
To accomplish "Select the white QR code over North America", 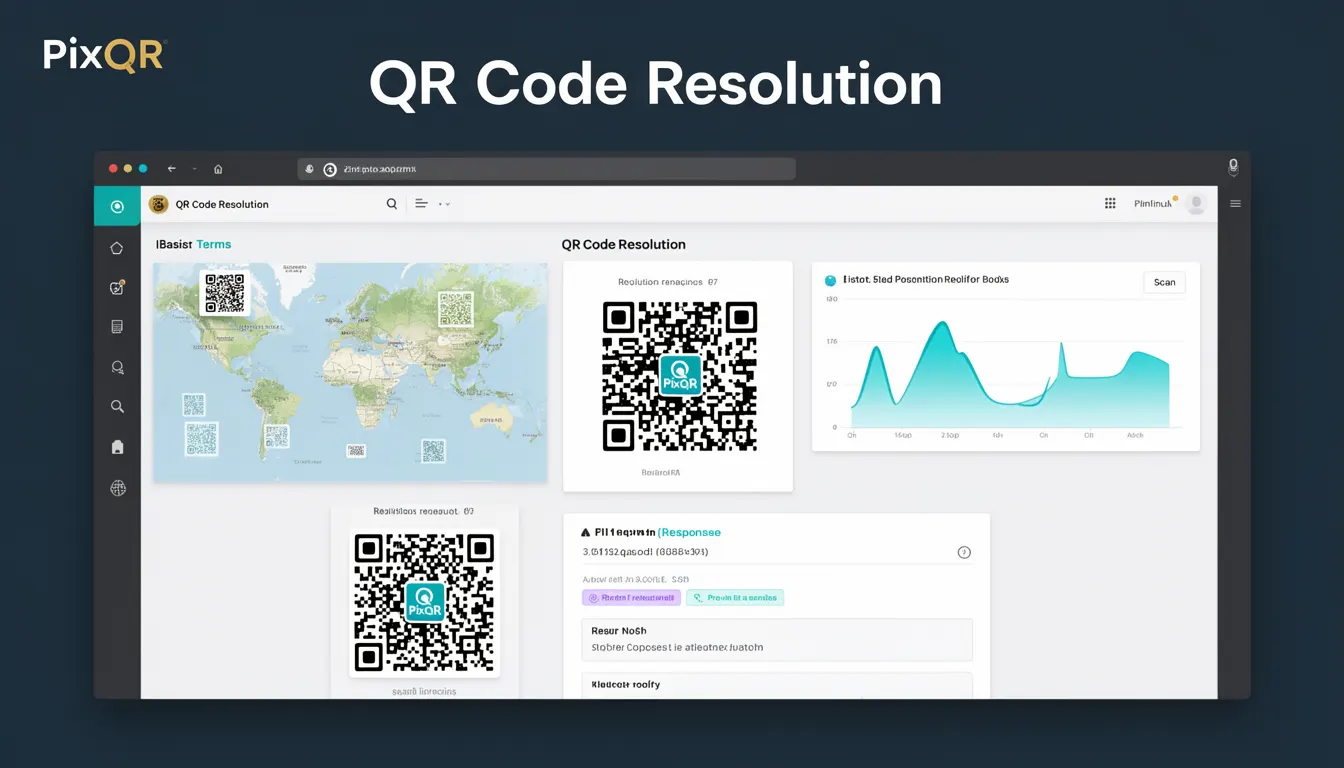I will point(224,294).
